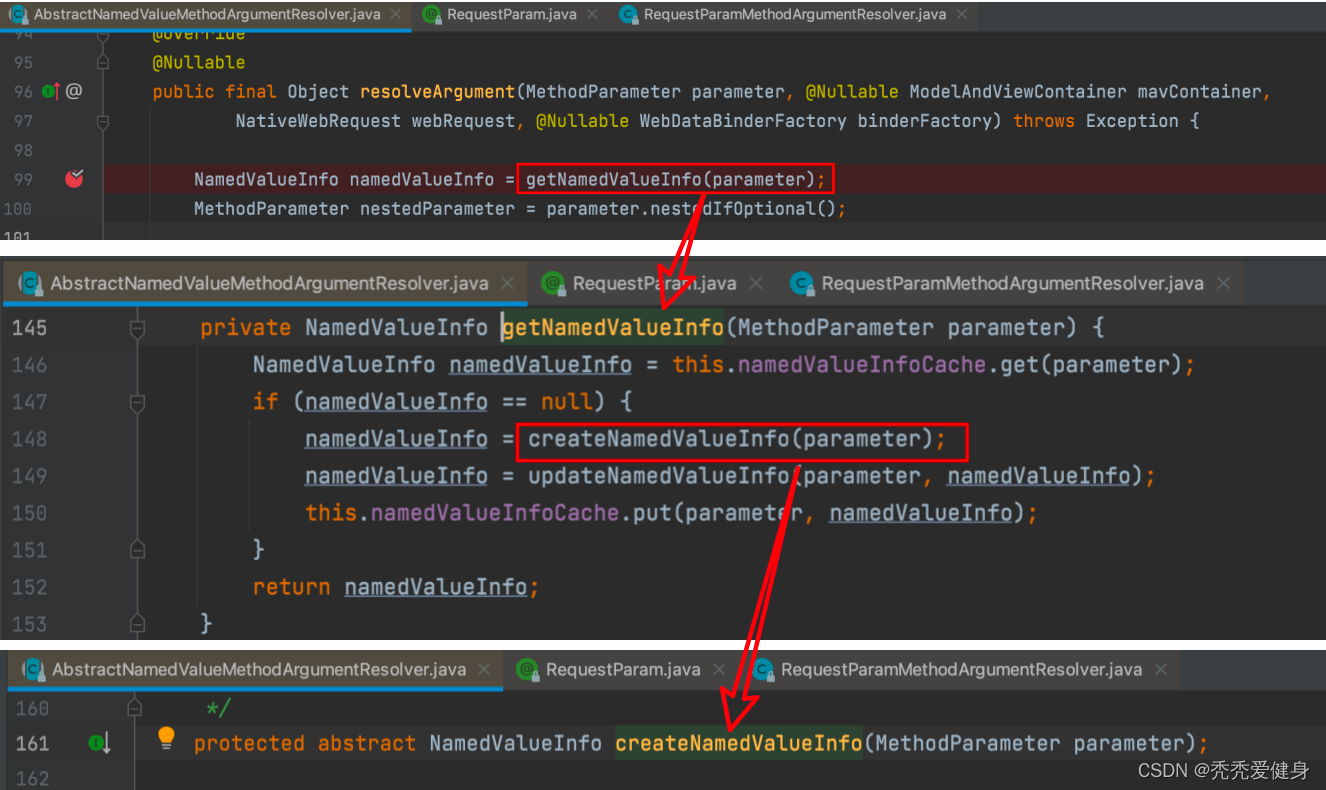Click the breakpoint icon on line 99
This screenshot has height=790, width=1326.
click(x=74, y=179)
